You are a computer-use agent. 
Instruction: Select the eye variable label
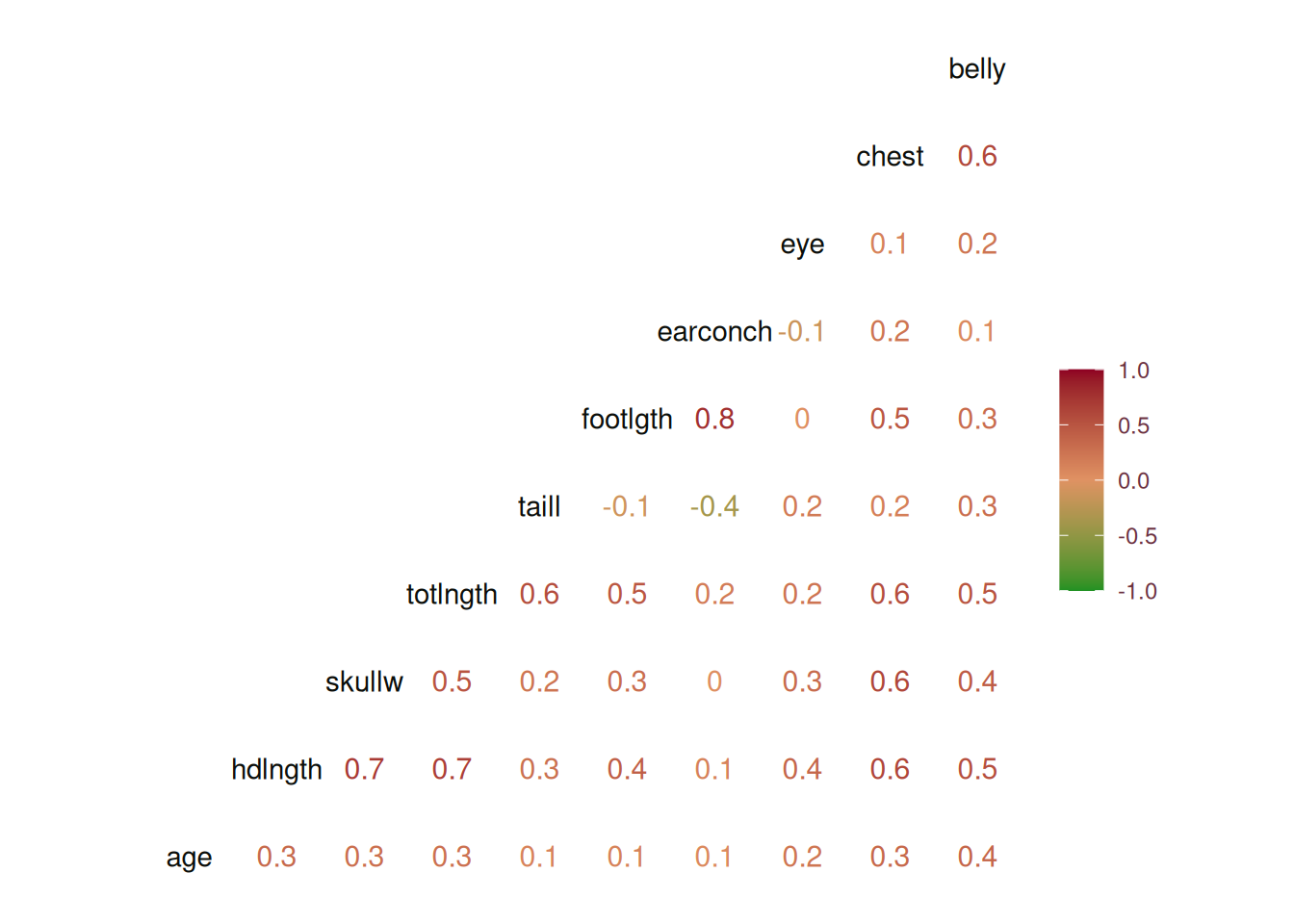[x=802, y=244]
